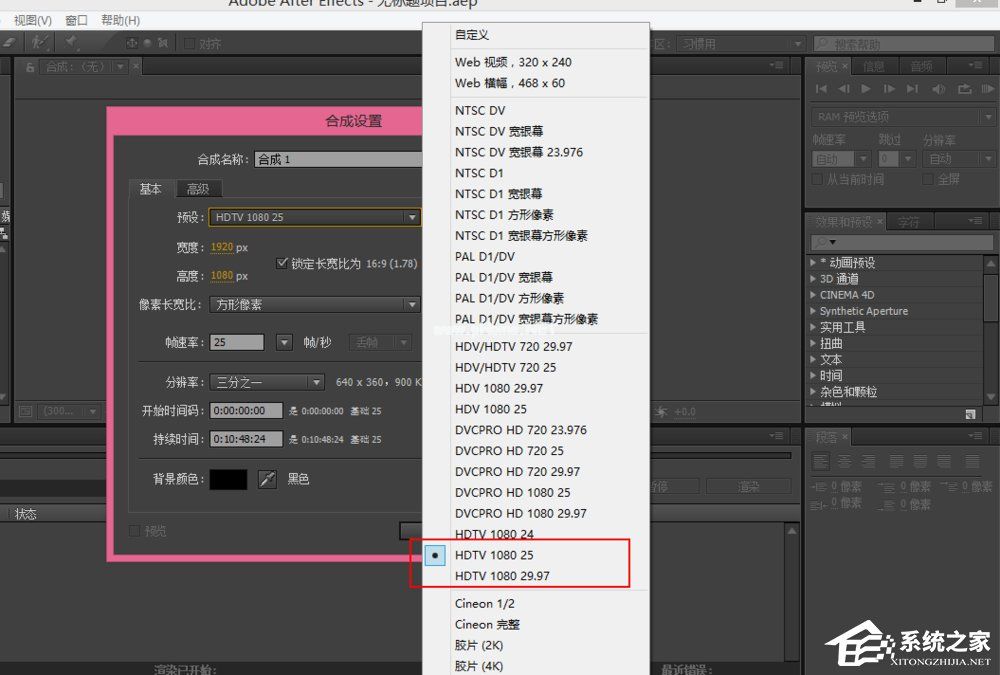The width and height of the screenshot is (1000, 675).
Task: Choose the DVCPRO HD 1080 25 preset
Action: click(514, 492)
